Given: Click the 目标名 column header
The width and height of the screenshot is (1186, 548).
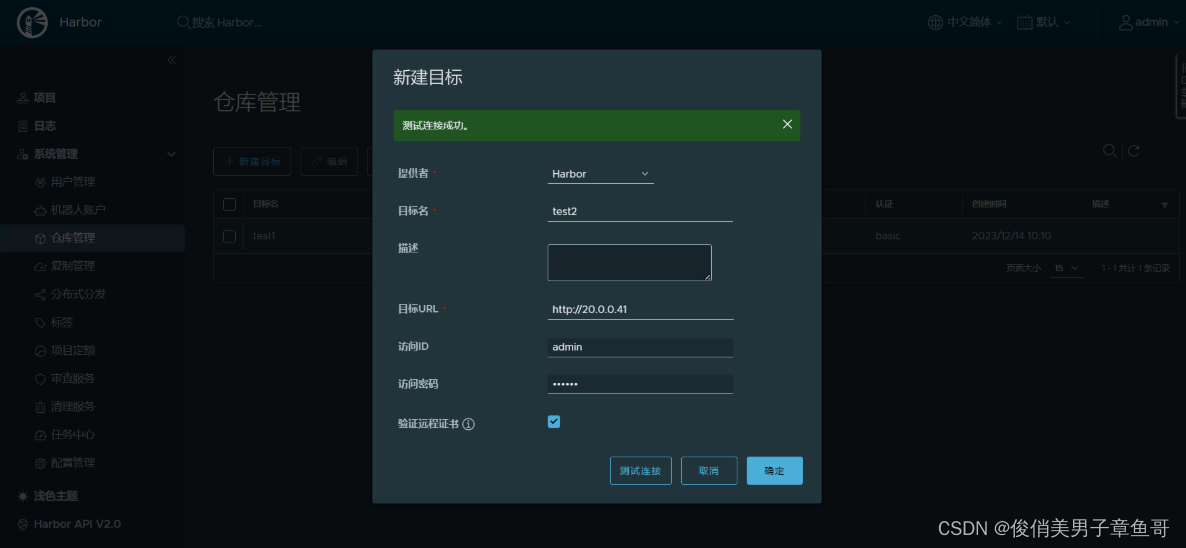Looking at the screenshot, I should (x=265, y=205).
